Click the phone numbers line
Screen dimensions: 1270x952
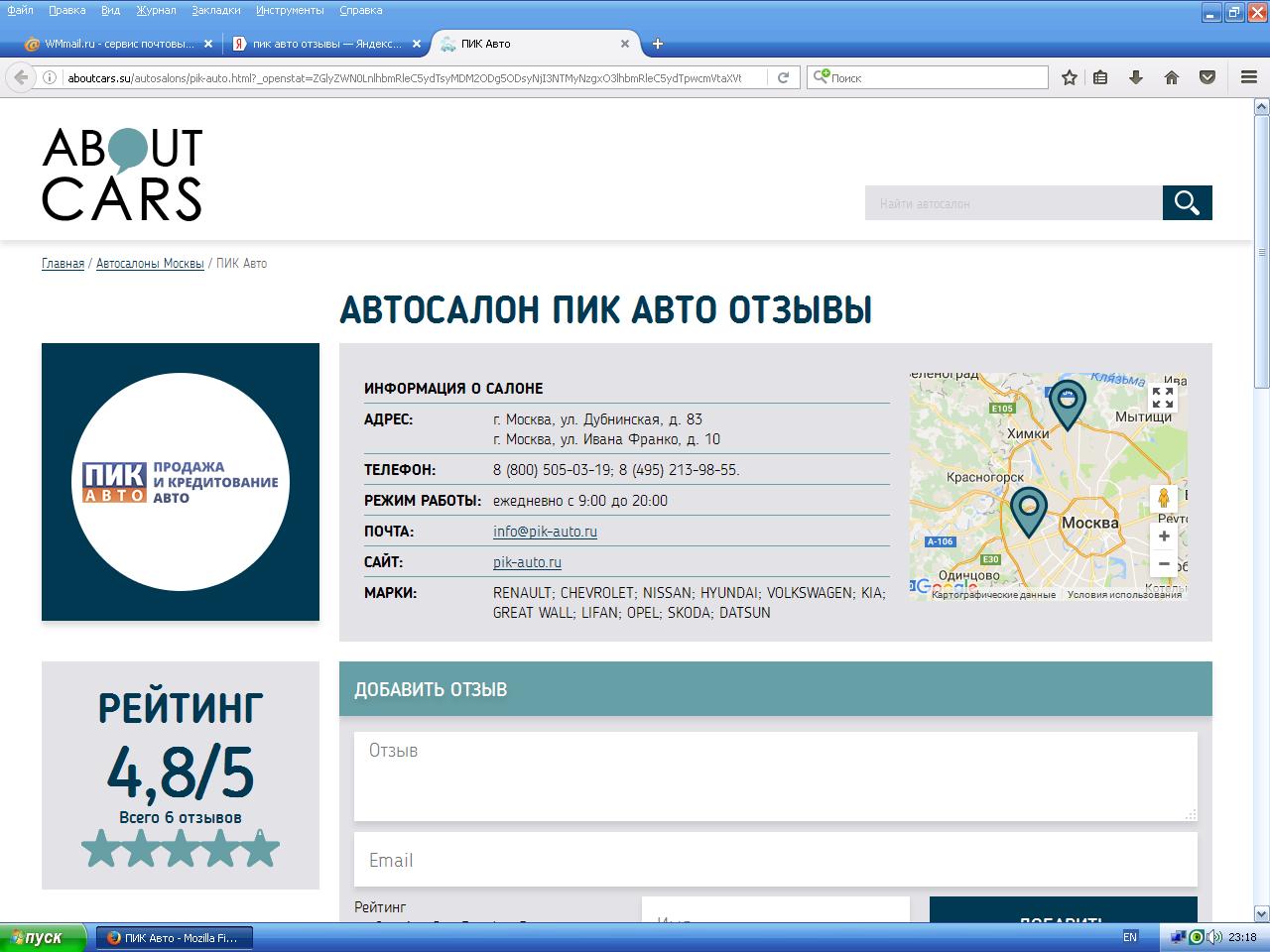point(616,470)
